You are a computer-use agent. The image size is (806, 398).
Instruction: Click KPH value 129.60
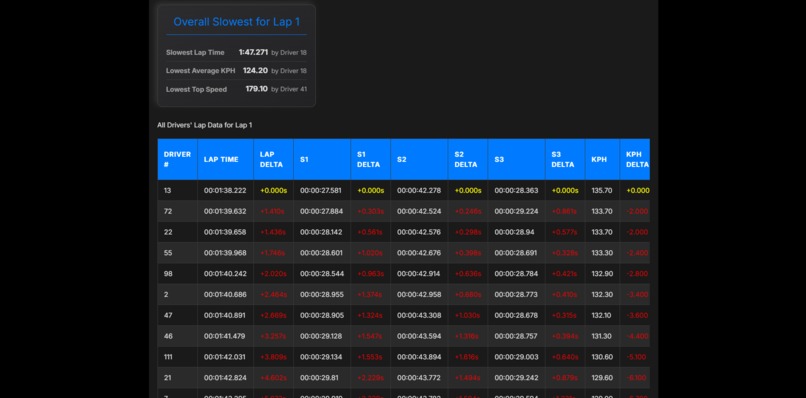tap(602, 378)
